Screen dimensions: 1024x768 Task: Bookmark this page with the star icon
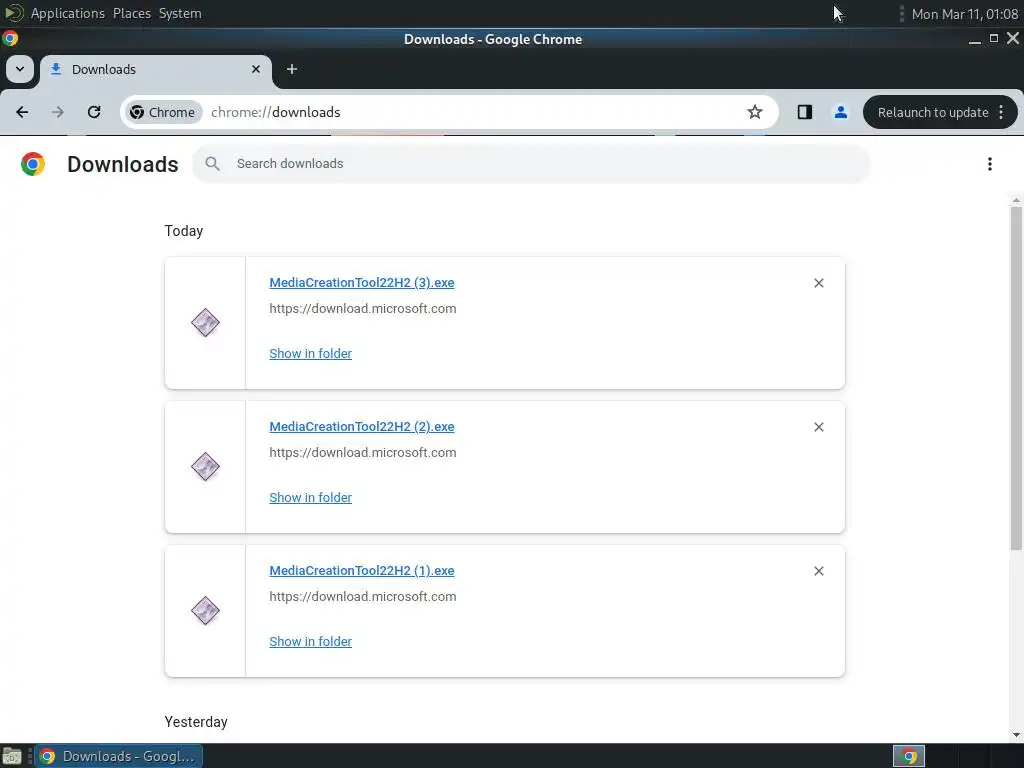point(755,112)
